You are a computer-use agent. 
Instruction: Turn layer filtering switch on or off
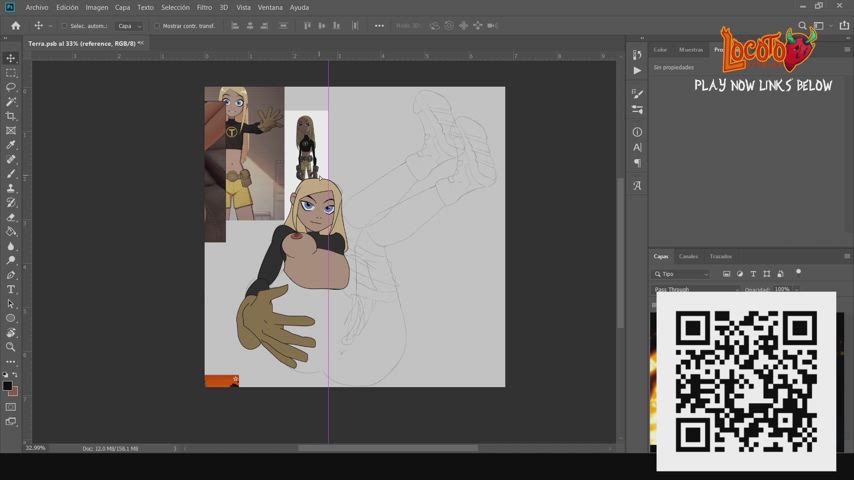click(798, 272)
